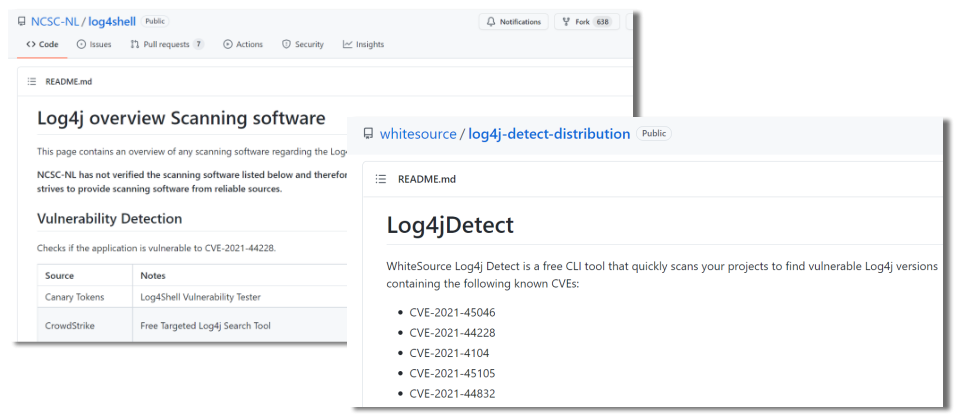The image size is (960, 420).
Task: Click the Issues circle icon
Action: coord(81,44)
